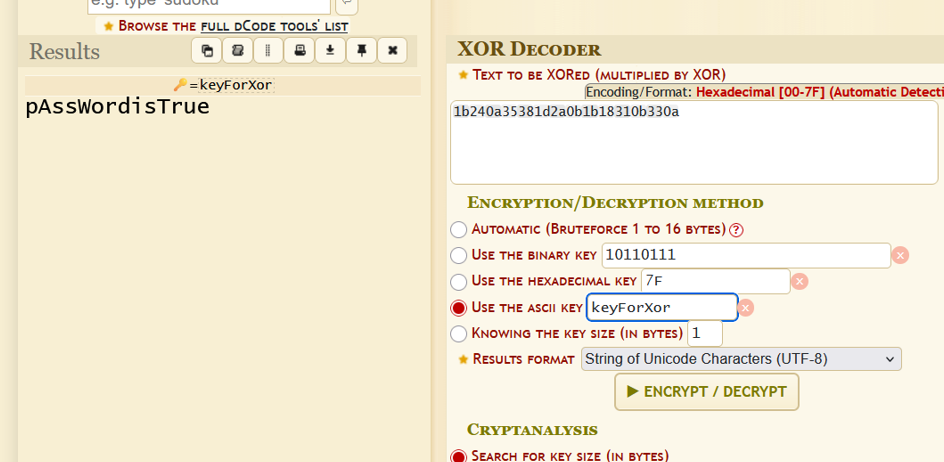The image size is (944, 462).
Task: Clear the binary key field
Action: click(900, 255)
